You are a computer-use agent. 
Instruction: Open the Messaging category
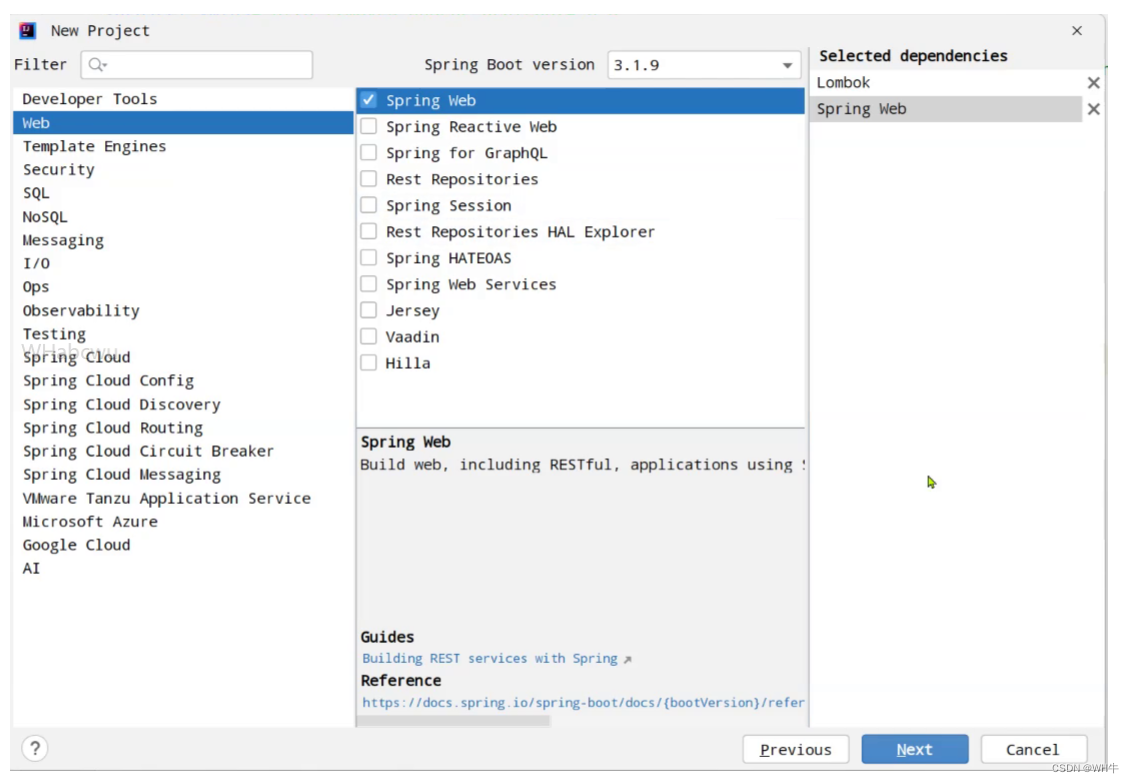pos(183,240)
